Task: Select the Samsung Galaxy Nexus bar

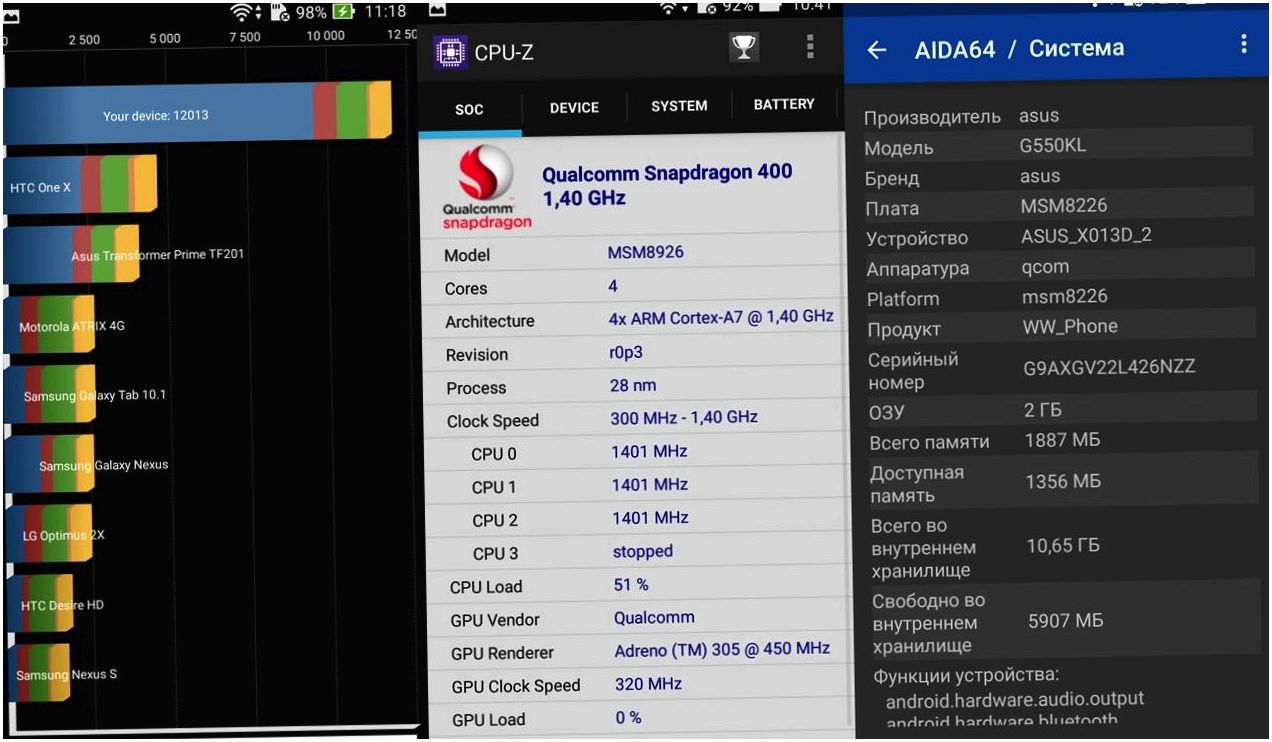Action: pos(49,465)
